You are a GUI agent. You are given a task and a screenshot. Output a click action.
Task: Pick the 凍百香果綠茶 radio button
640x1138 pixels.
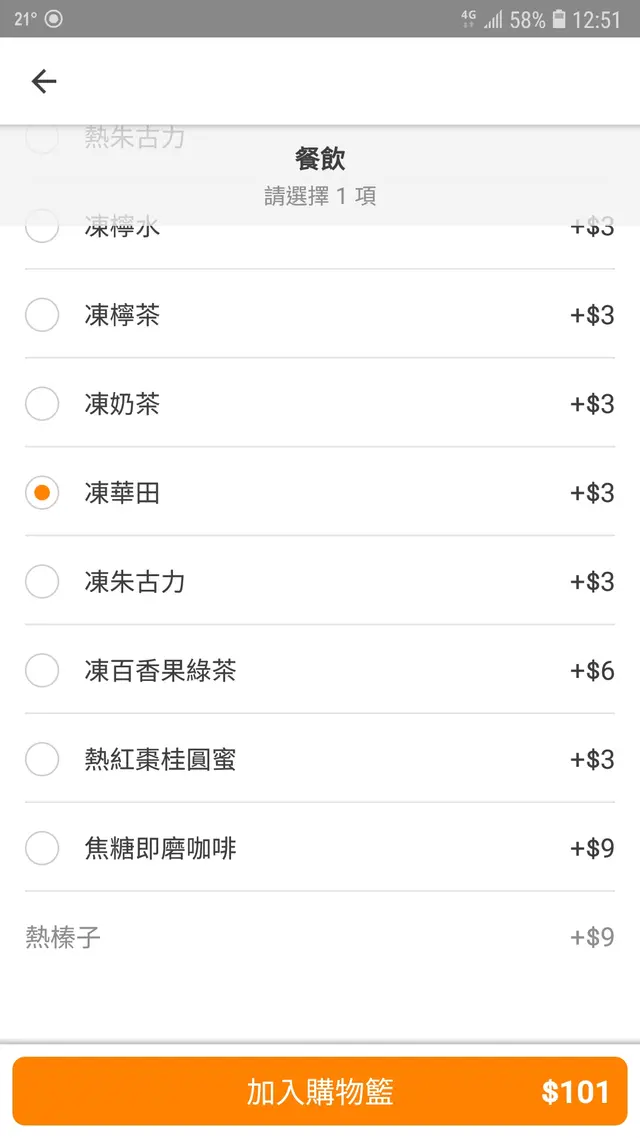(x=42, y=671)
